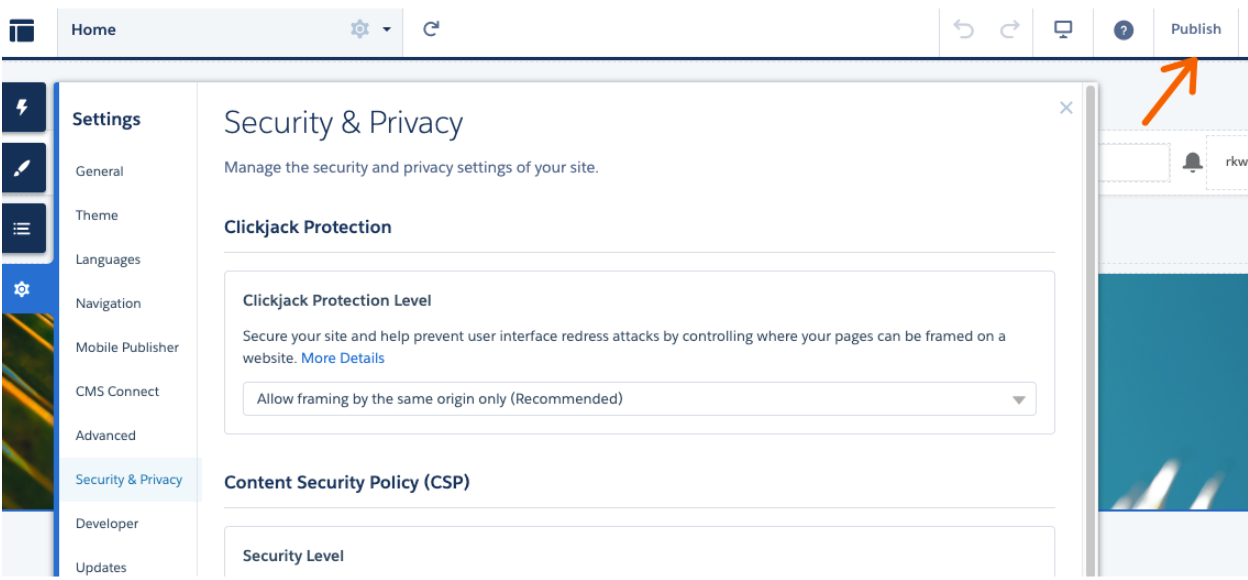The image size is (1248, 580).
Task: Close the Settings panel with X
Action: coord(1066,108)
